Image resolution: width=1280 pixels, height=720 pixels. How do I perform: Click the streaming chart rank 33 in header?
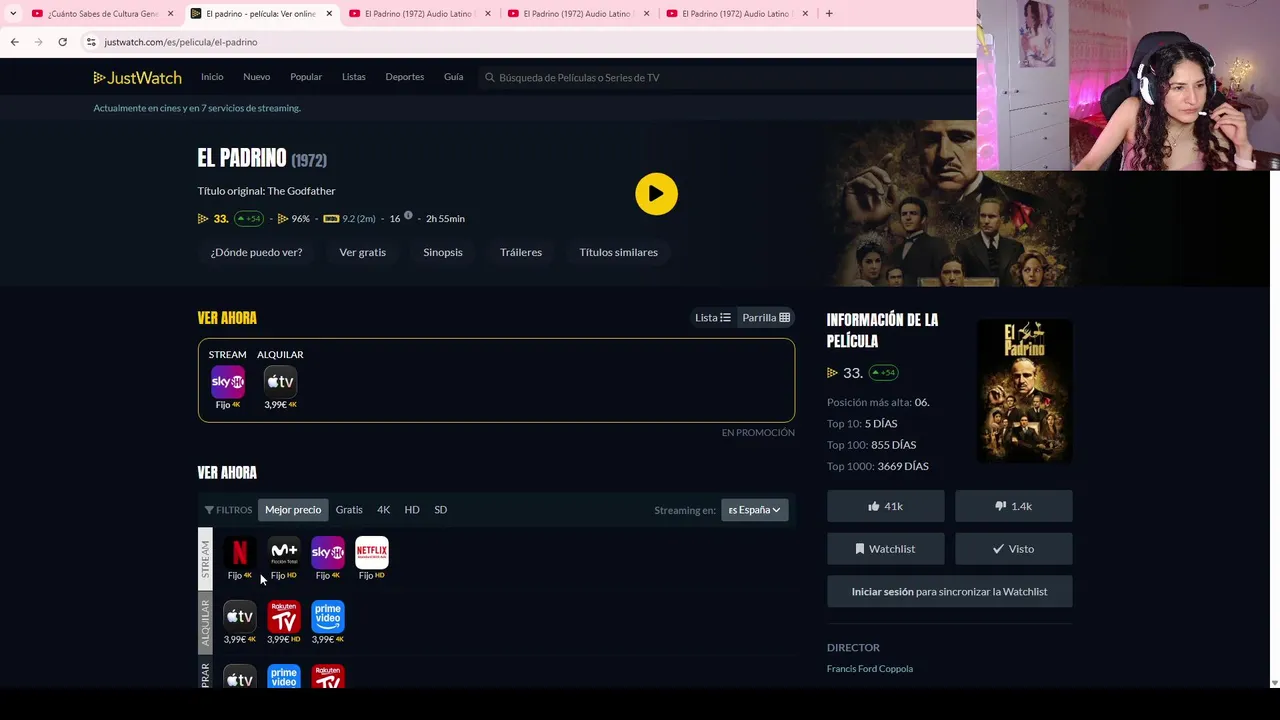click(x=214, y=218)
